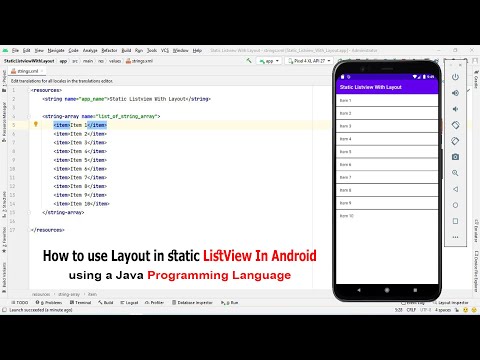The height and width of the screenshot is (360, 480).
Task: Open the Structure side panel
Action: pyautogui.click(x=4, y=204)
